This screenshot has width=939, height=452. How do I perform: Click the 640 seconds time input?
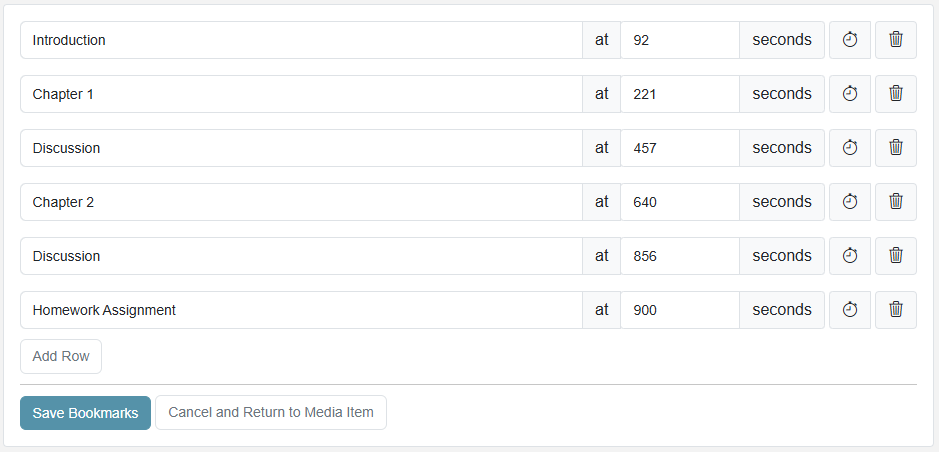[679, 202]
